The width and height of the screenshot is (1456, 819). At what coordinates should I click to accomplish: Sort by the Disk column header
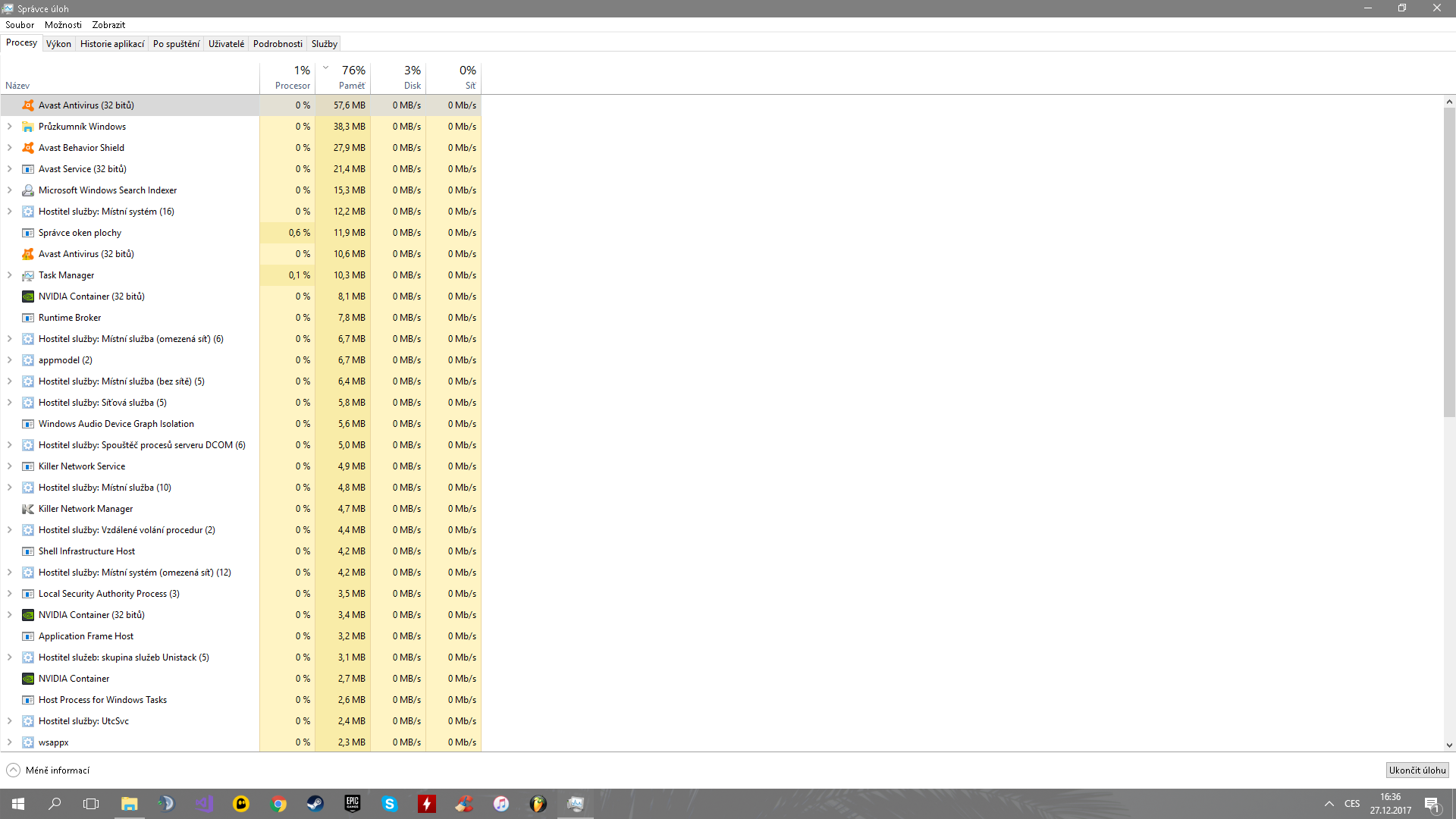pyautogui.click(x=398, y=77)
